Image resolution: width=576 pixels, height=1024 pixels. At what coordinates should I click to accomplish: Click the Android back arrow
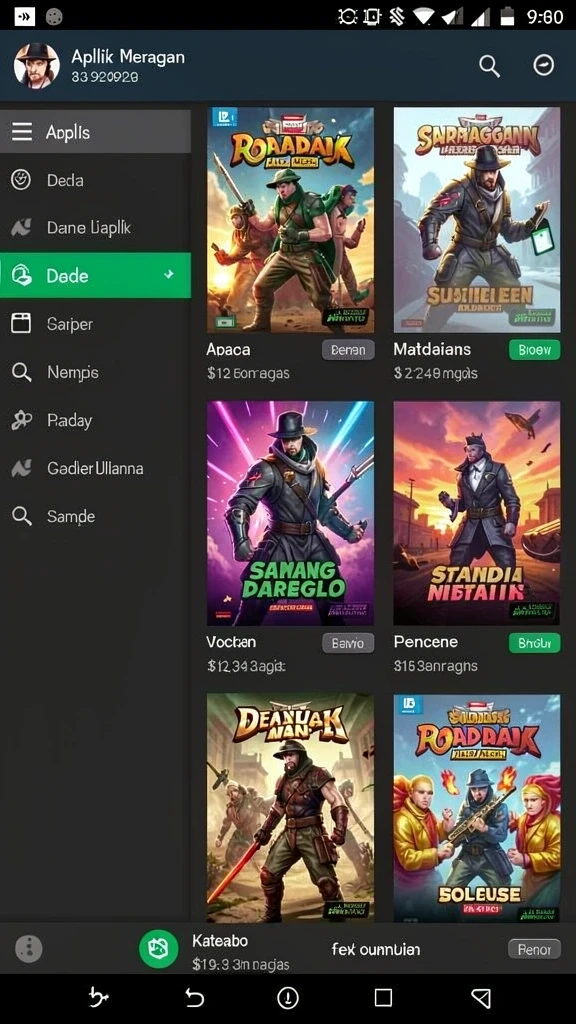coord(195,998)
